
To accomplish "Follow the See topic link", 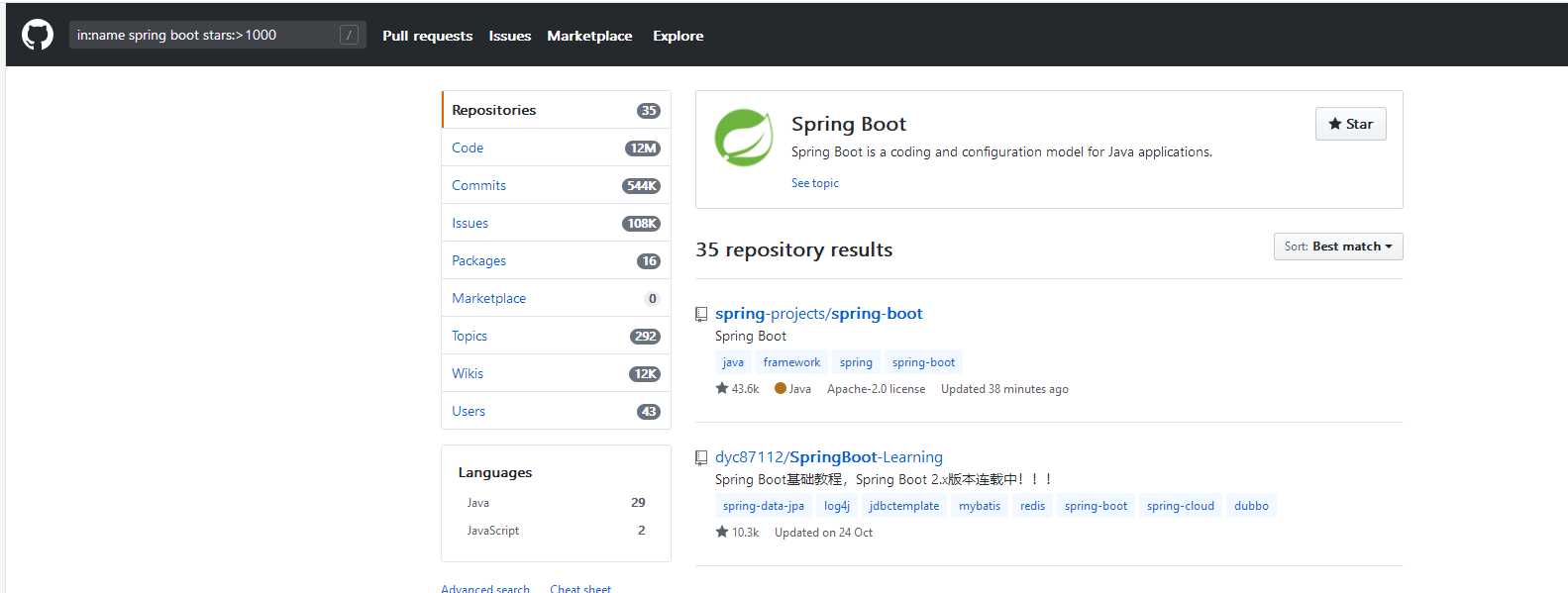I will pyautogui.click(x=815, y=183).
